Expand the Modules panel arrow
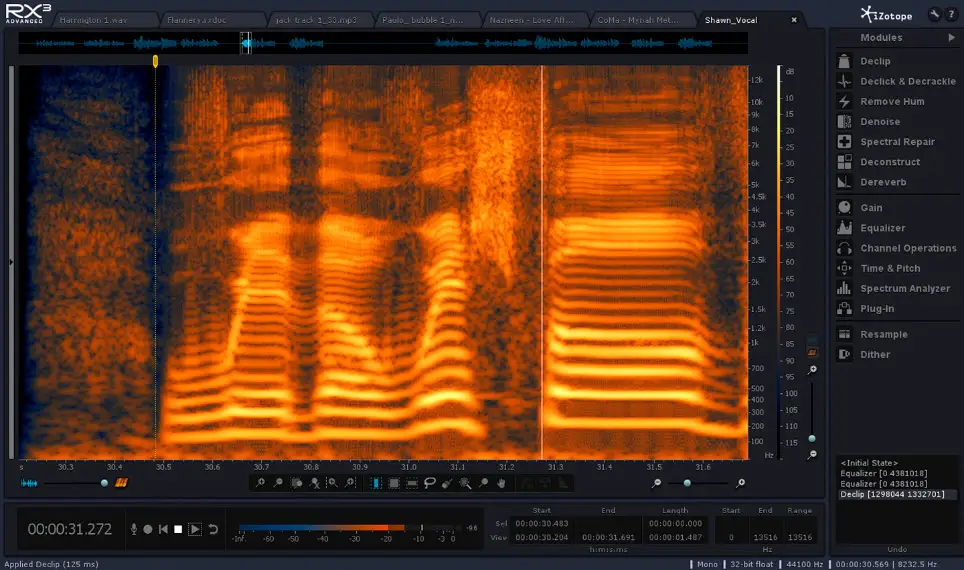Image resolution: width=964 pixels, height=570 pixels. [952, 38]
